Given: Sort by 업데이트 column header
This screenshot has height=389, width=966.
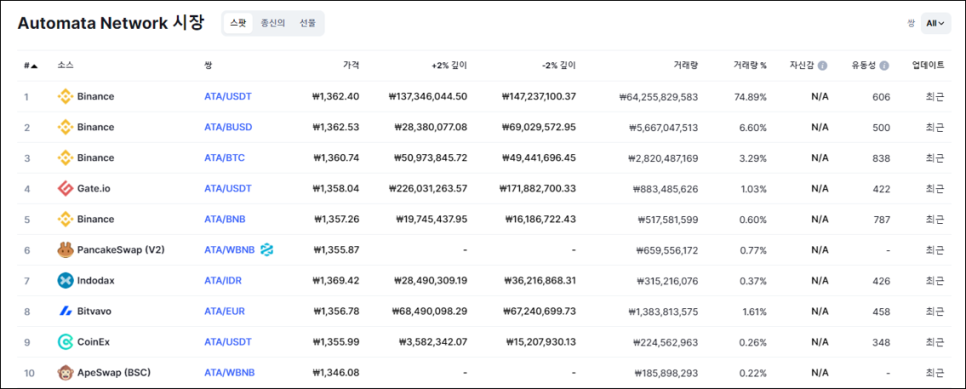Looking at the screenshot, I should (928, 65).
